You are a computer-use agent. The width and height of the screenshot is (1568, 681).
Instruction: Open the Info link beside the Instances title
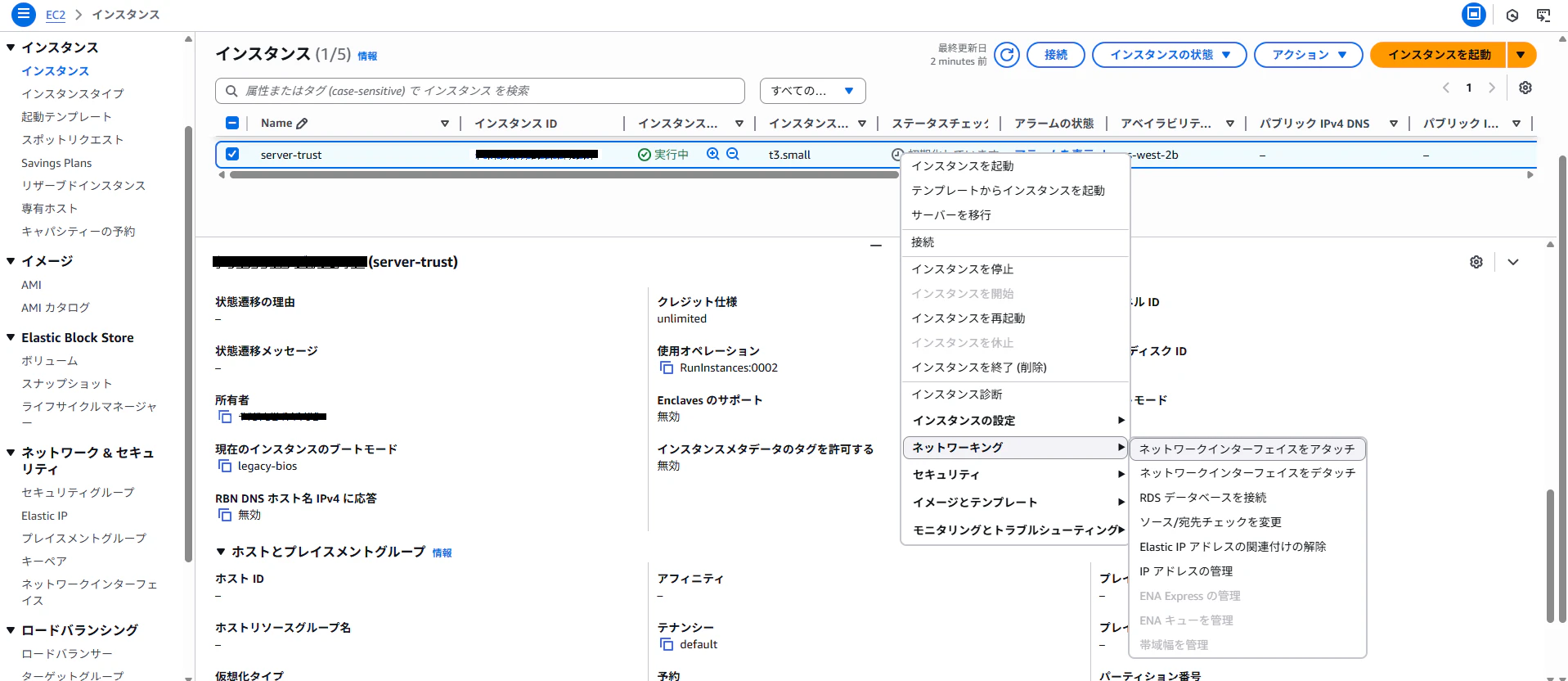point(367,56)
